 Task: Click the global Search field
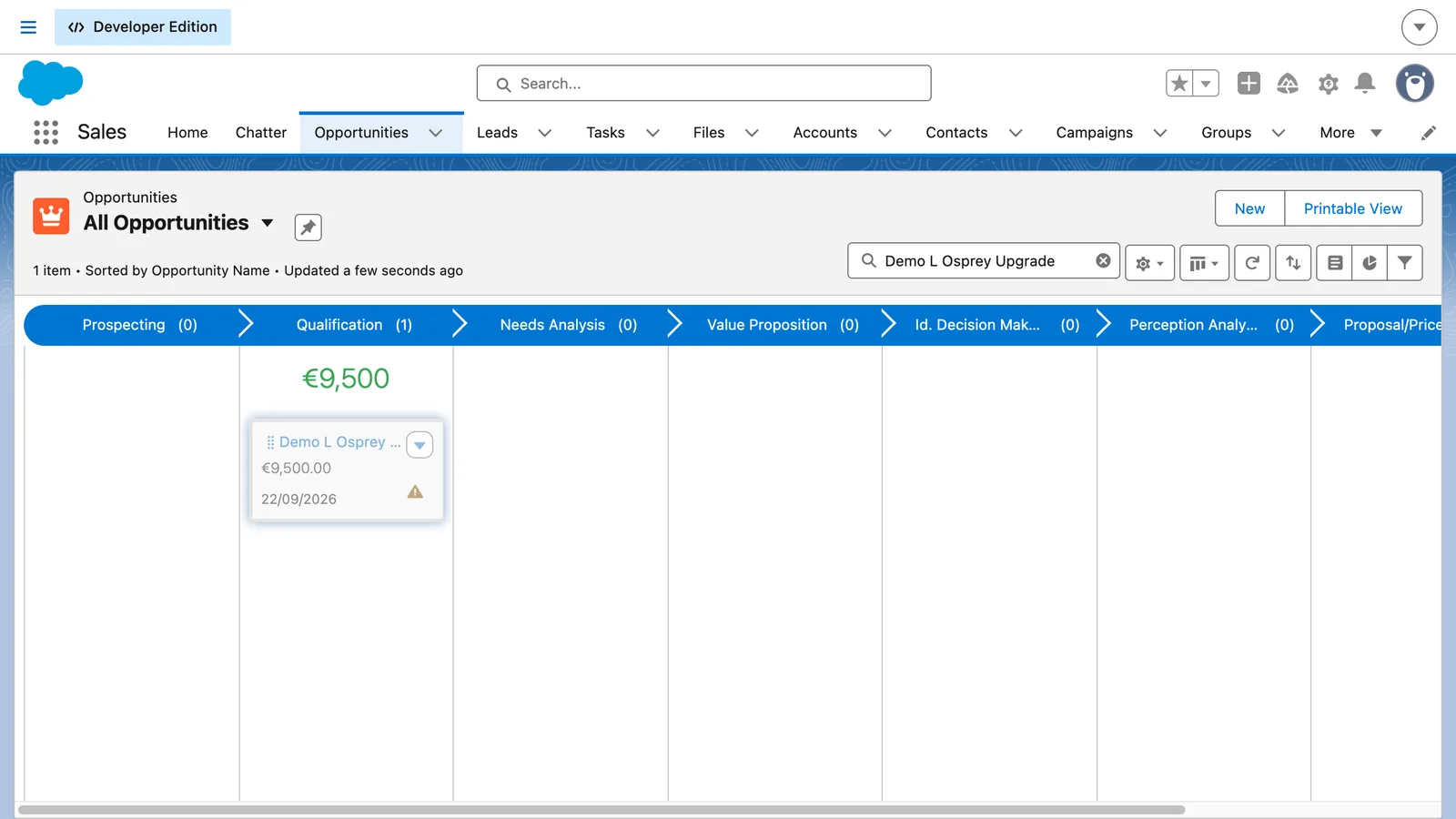click(x=703, y=84)
